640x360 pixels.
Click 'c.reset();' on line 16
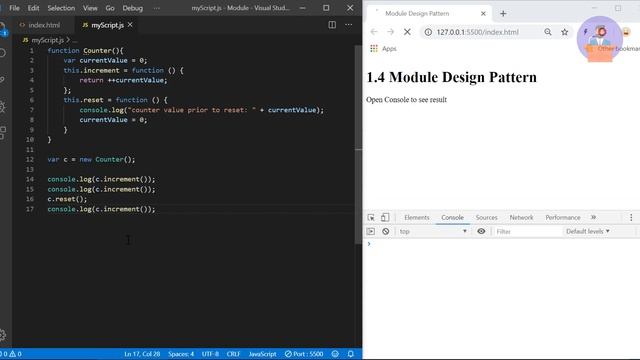click(67, 199)
